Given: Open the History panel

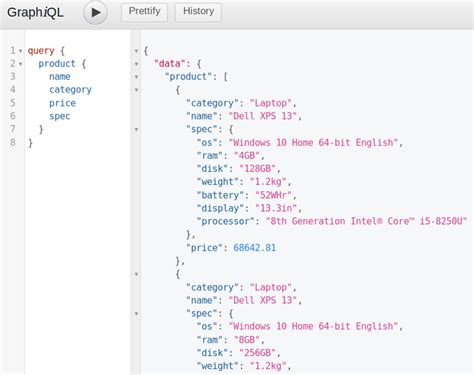Looking at the screenshot, I should (x=198, y=12).
